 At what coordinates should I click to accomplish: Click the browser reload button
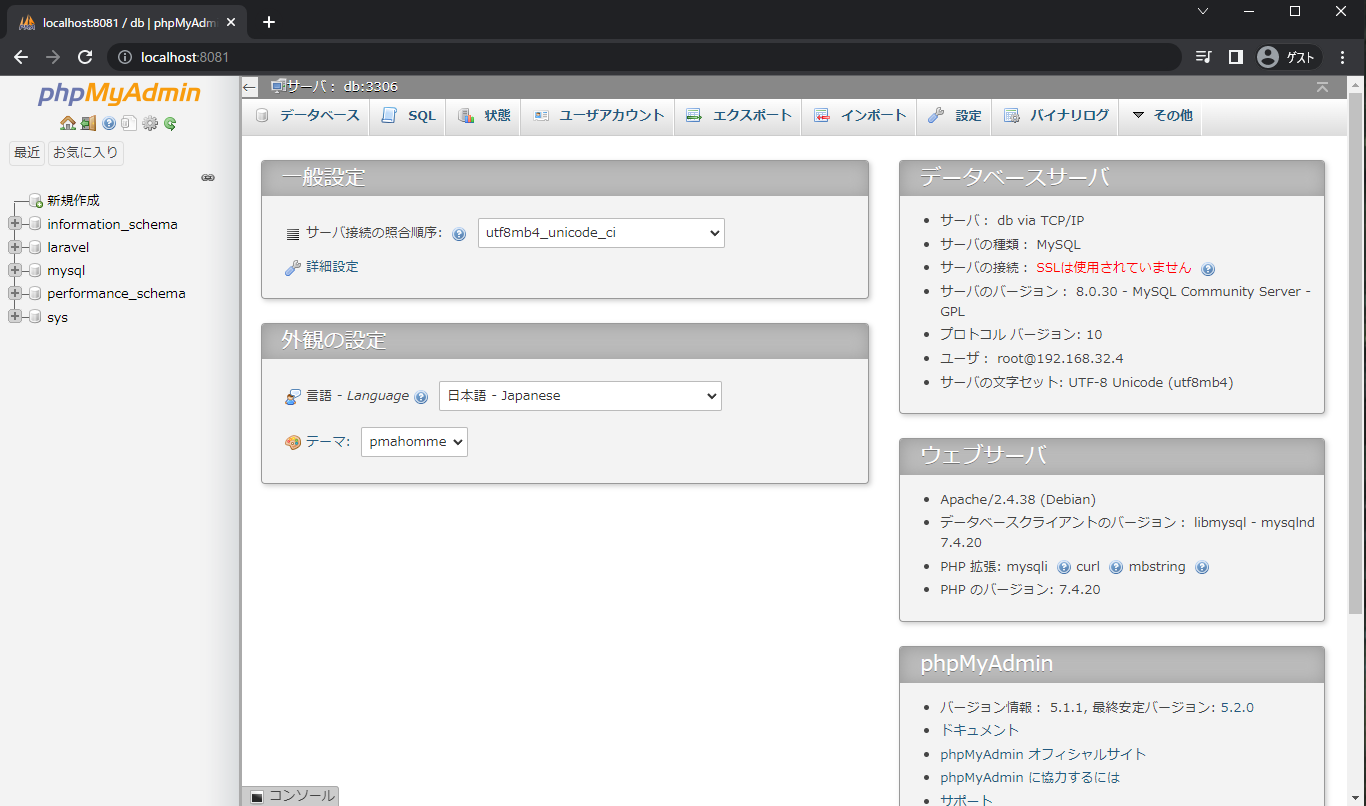pyautogui.click(x=85, y=57)
